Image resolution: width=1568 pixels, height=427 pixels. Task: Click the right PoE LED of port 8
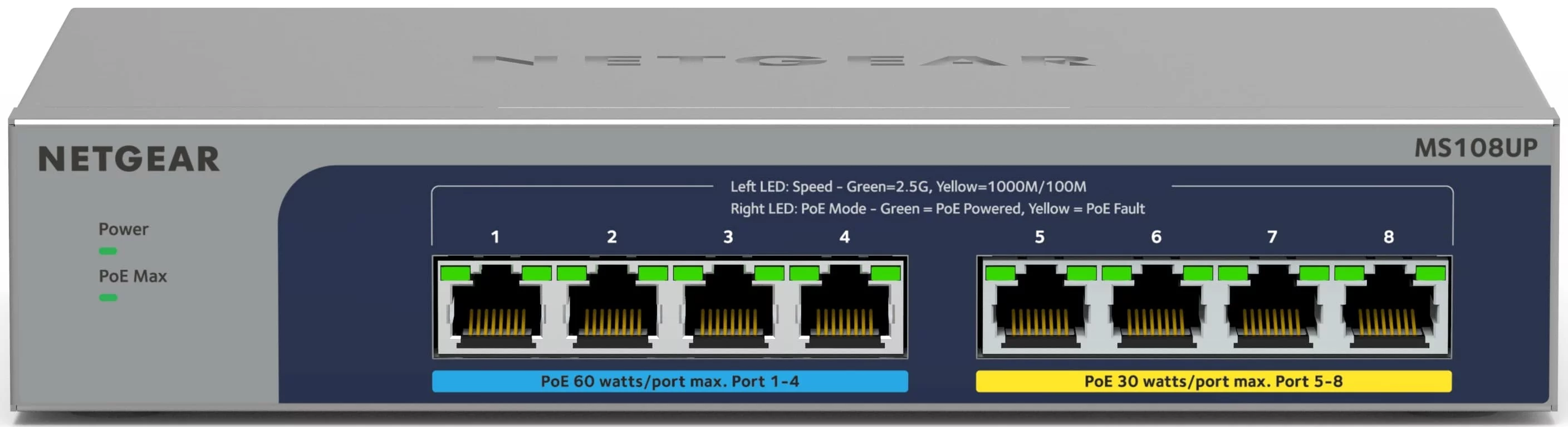pos(1430,273)
